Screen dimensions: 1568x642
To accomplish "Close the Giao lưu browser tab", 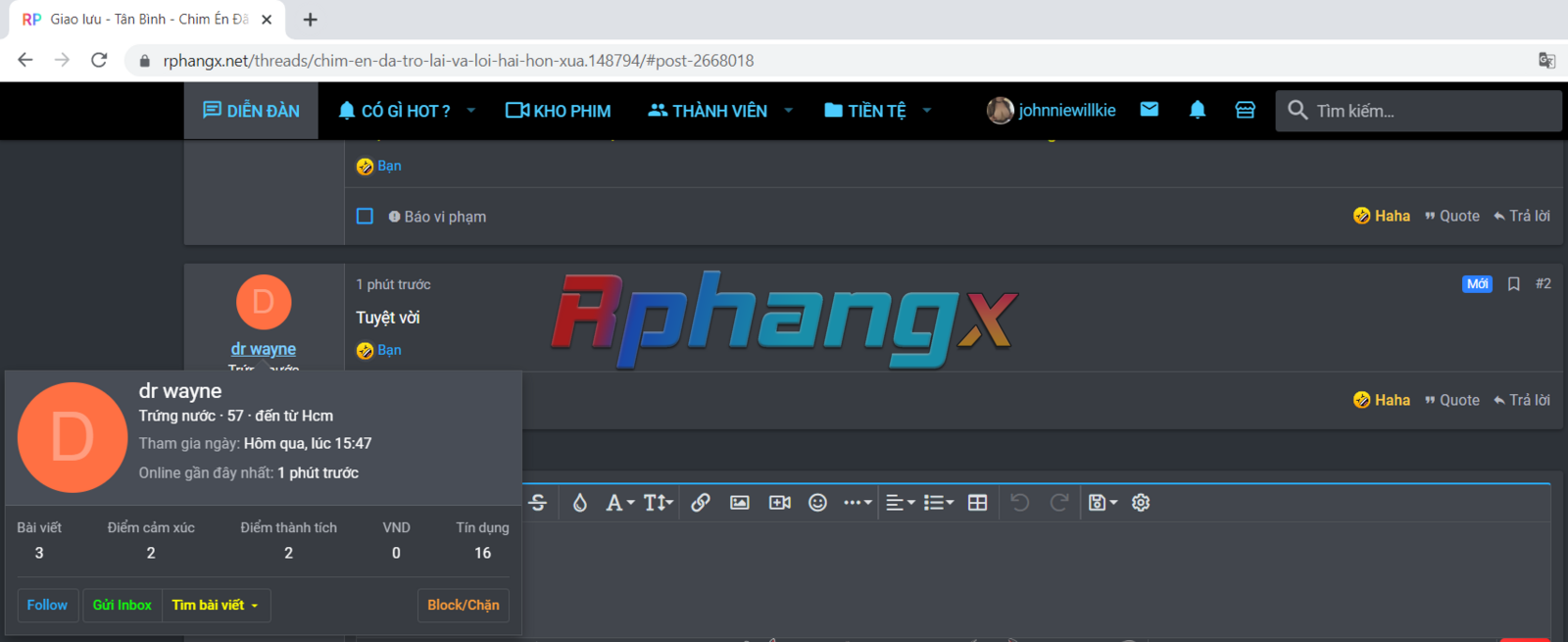I will point(267,20).
